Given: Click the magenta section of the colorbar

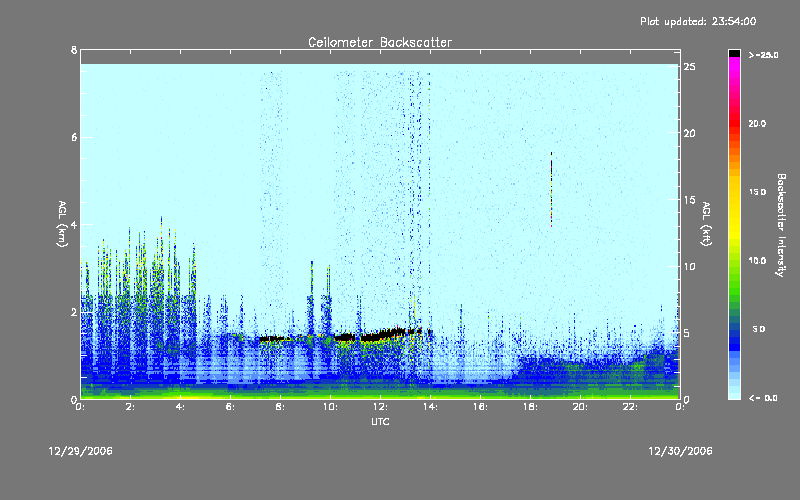Looking at the screenshot, I should click(x=734, y=65).
